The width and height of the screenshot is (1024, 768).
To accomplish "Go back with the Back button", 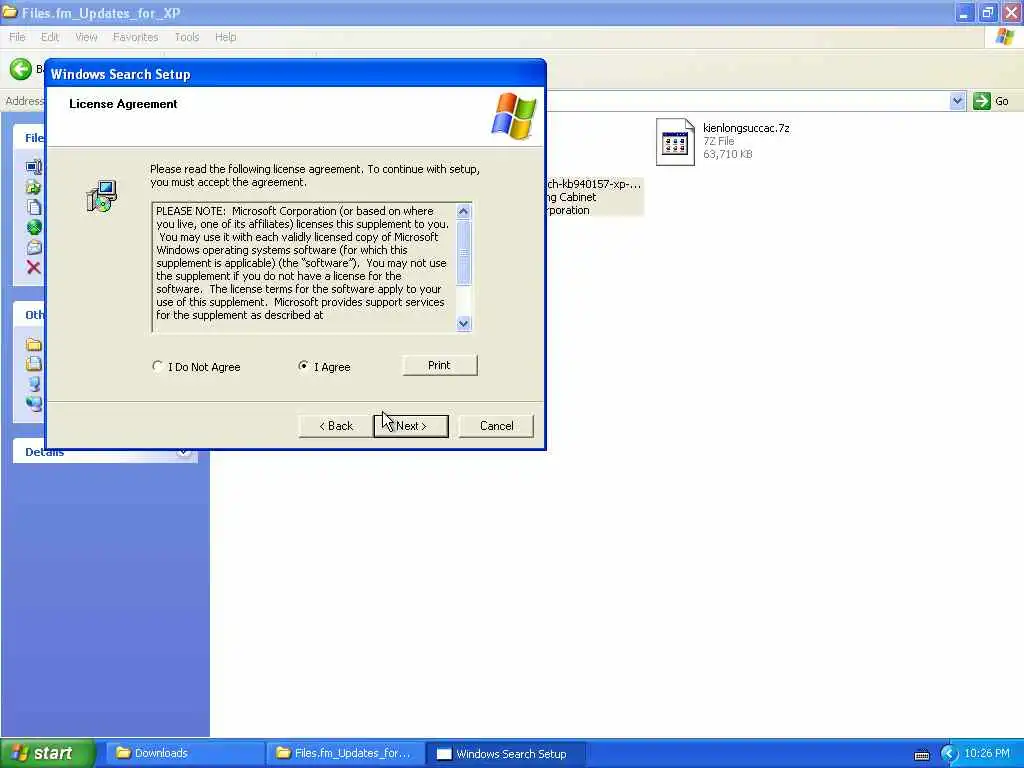I will click(x=336, y=426).
